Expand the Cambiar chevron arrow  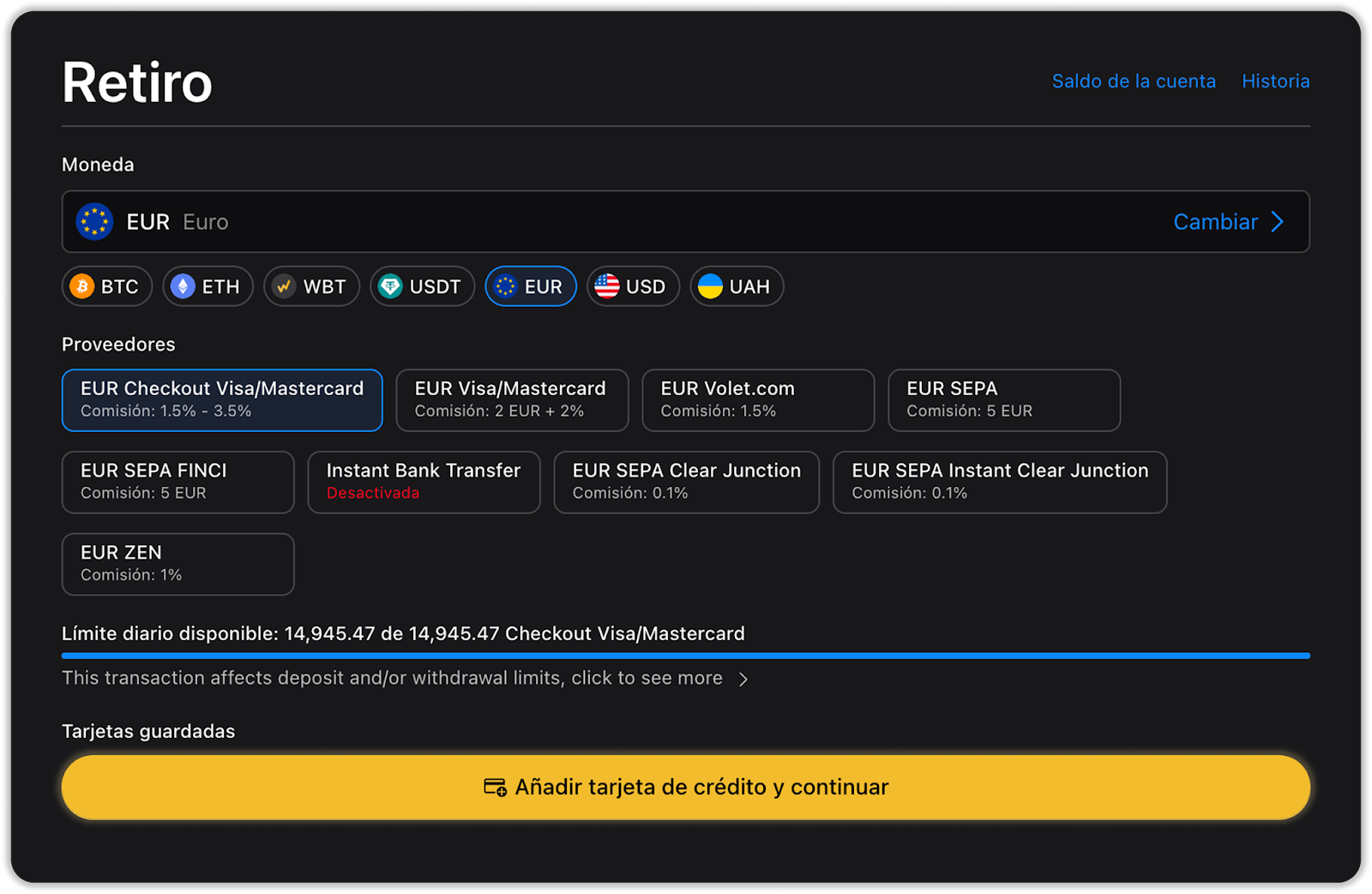[x=1278, y=222]
